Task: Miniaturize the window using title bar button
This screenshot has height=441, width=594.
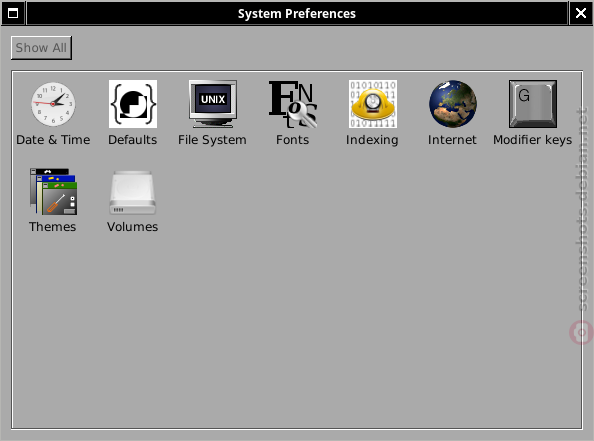Action: point(13,13)
